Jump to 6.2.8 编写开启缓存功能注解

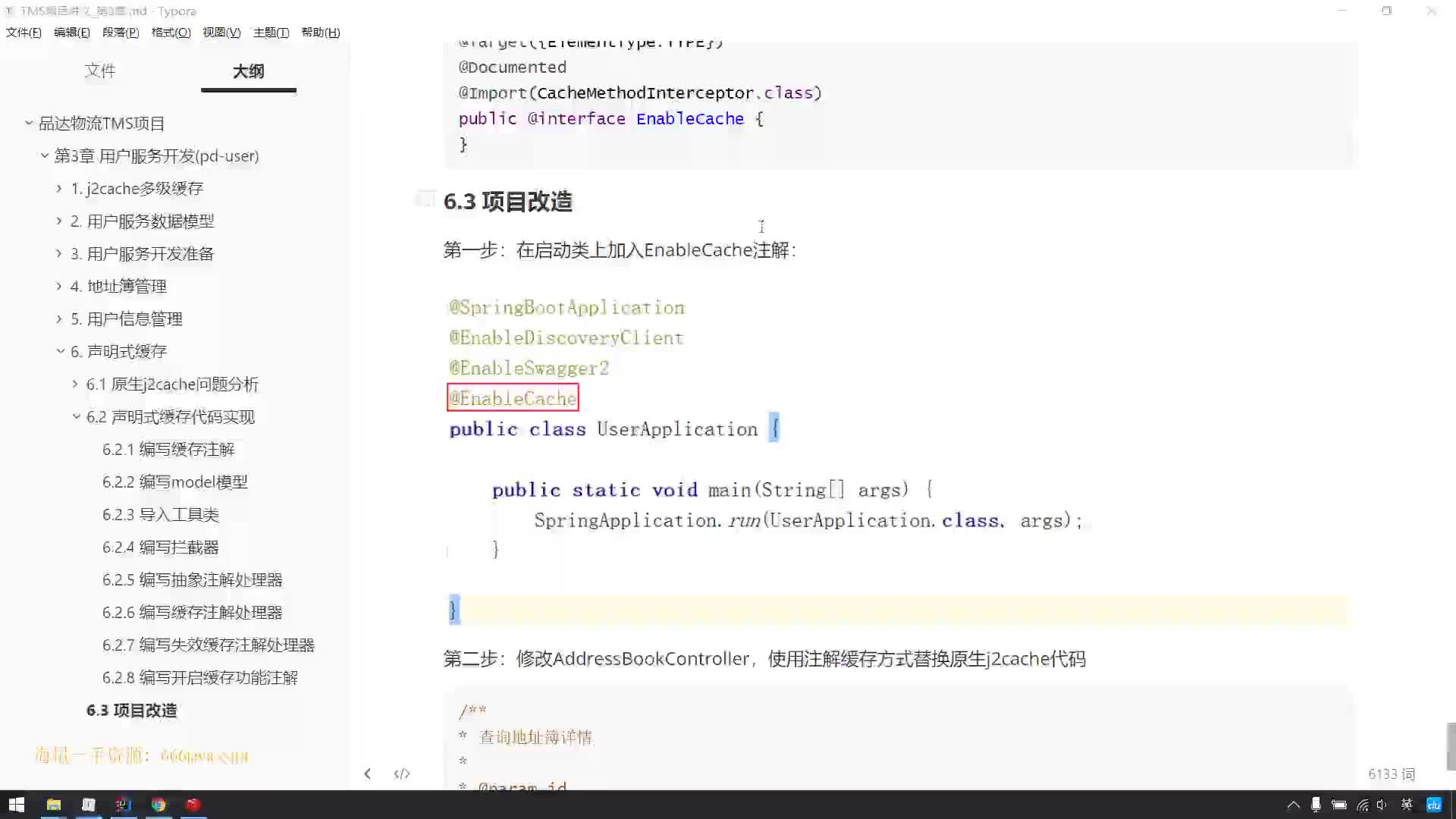click(200, 677)
